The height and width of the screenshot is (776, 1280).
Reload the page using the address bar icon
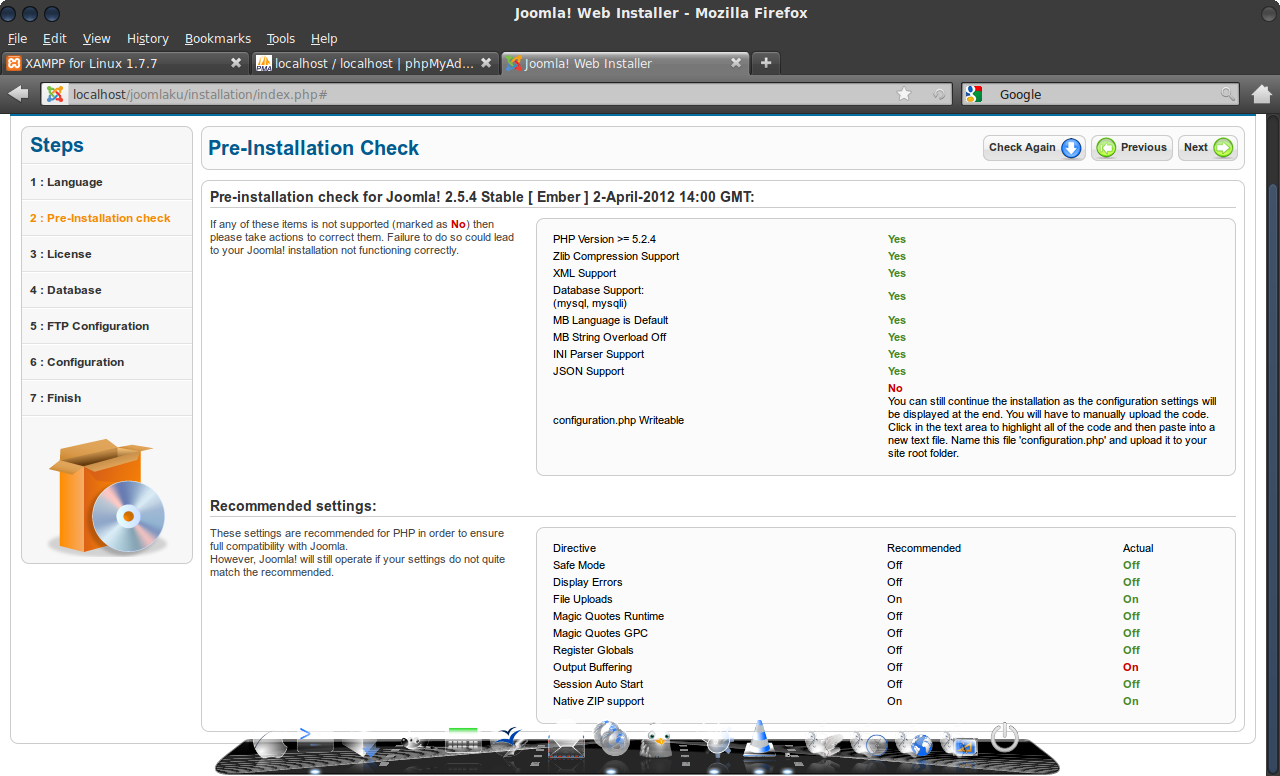(939, 94)
